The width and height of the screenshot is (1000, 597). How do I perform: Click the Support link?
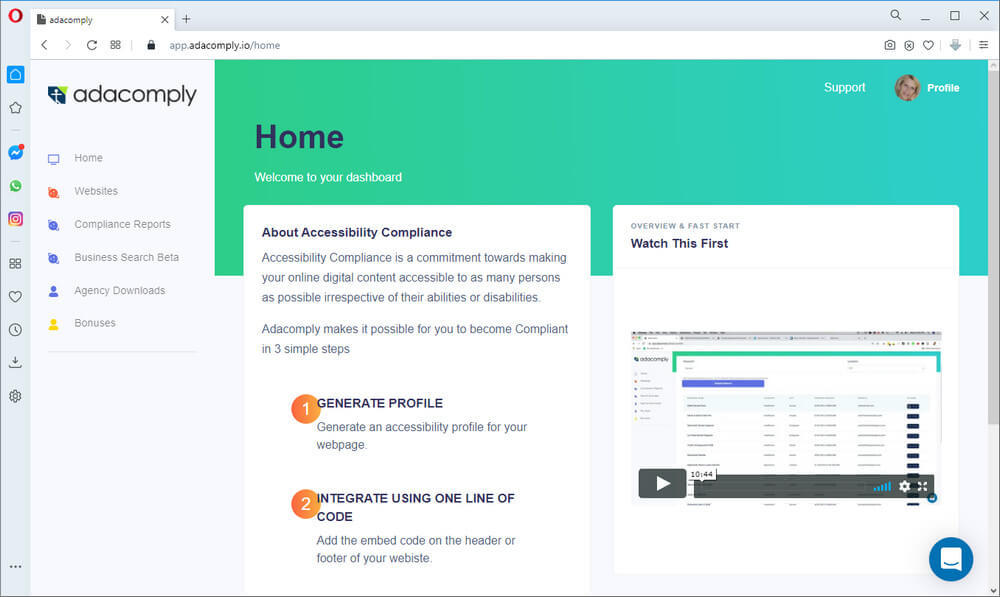click(x=844, y=87)
